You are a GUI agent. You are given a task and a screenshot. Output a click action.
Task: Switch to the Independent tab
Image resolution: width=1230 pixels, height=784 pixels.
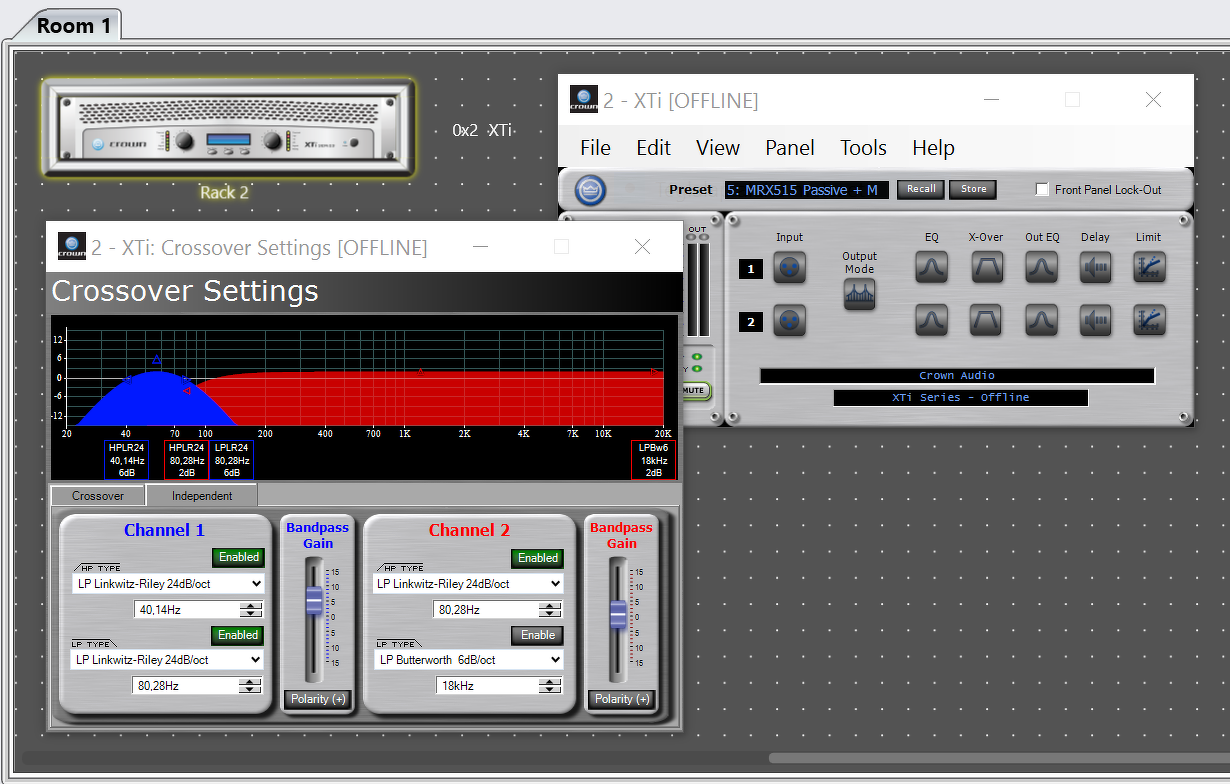click(x=202, y=496)
